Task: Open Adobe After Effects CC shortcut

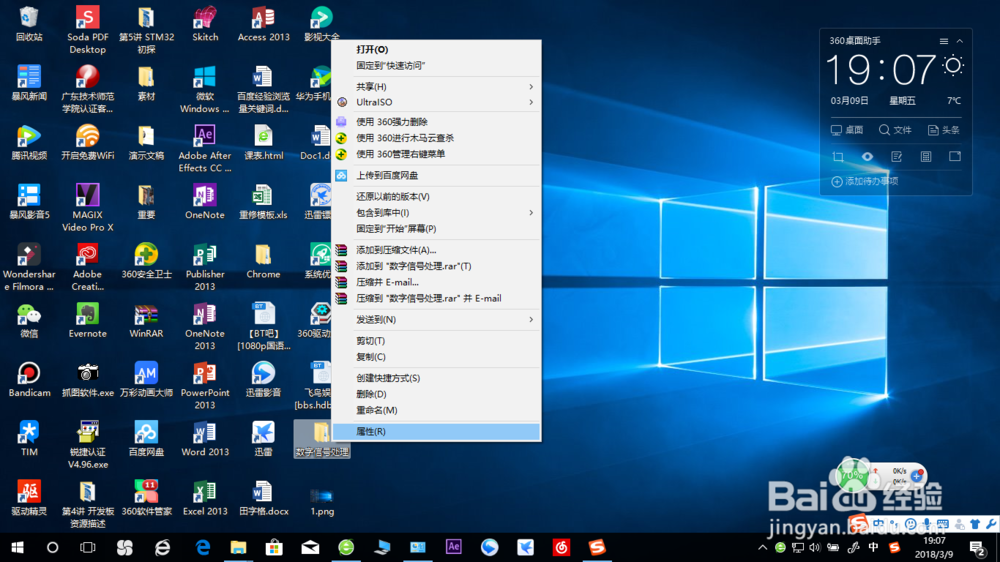Action: [x=205, y=148]
